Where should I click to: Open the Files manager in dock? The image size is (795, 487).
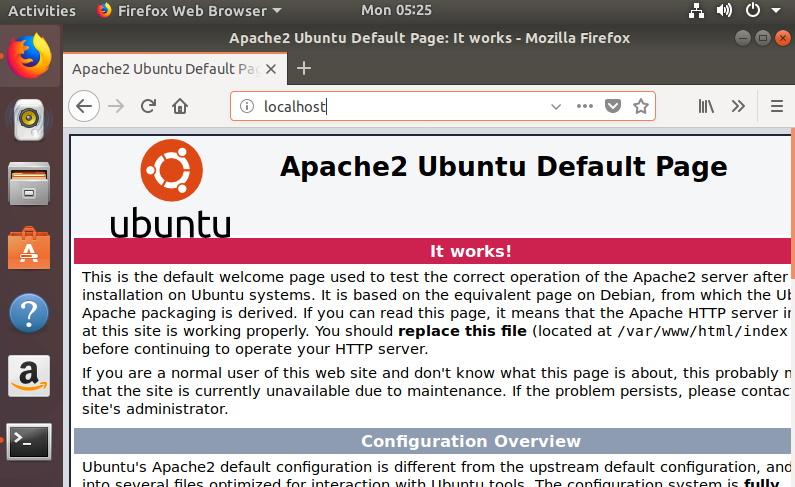[x=29, y=183]
